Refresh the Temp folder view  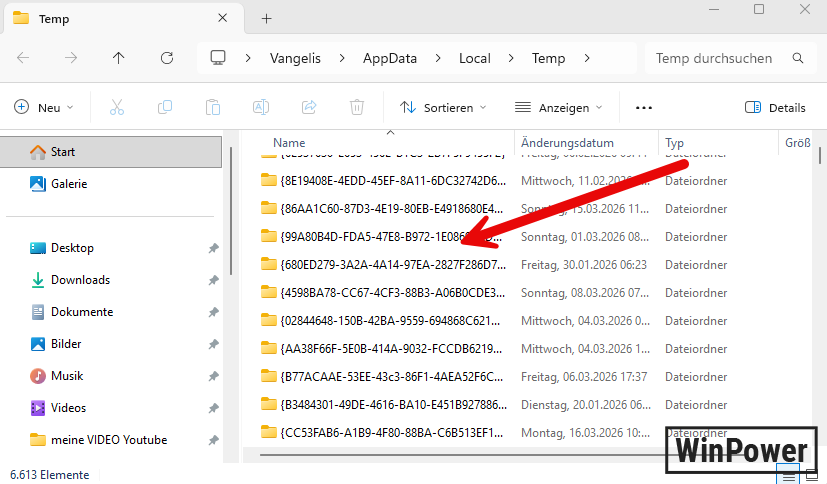click(167, 58)
